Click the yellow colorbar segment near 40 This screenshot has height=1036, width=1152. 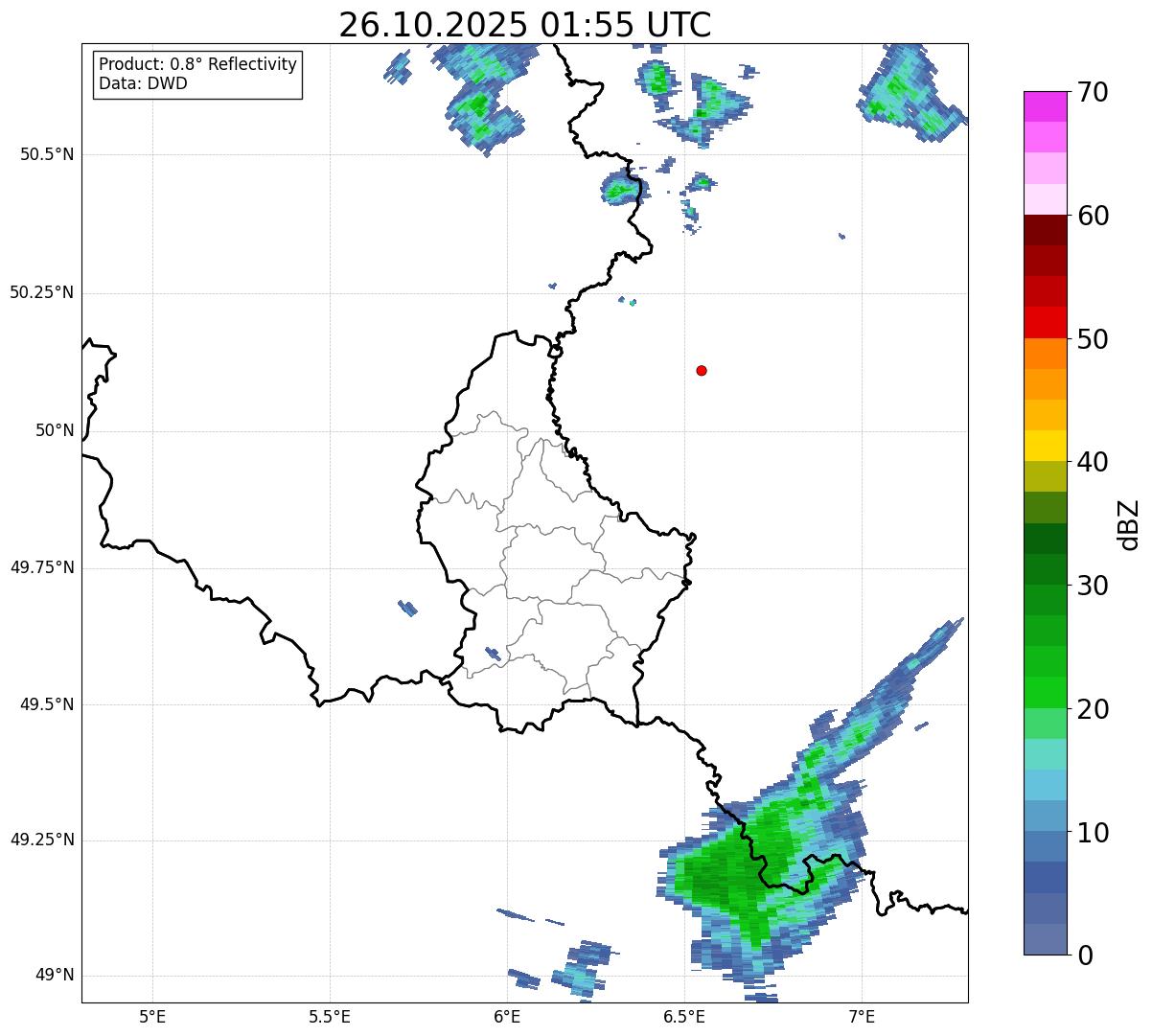[1045, 446]
